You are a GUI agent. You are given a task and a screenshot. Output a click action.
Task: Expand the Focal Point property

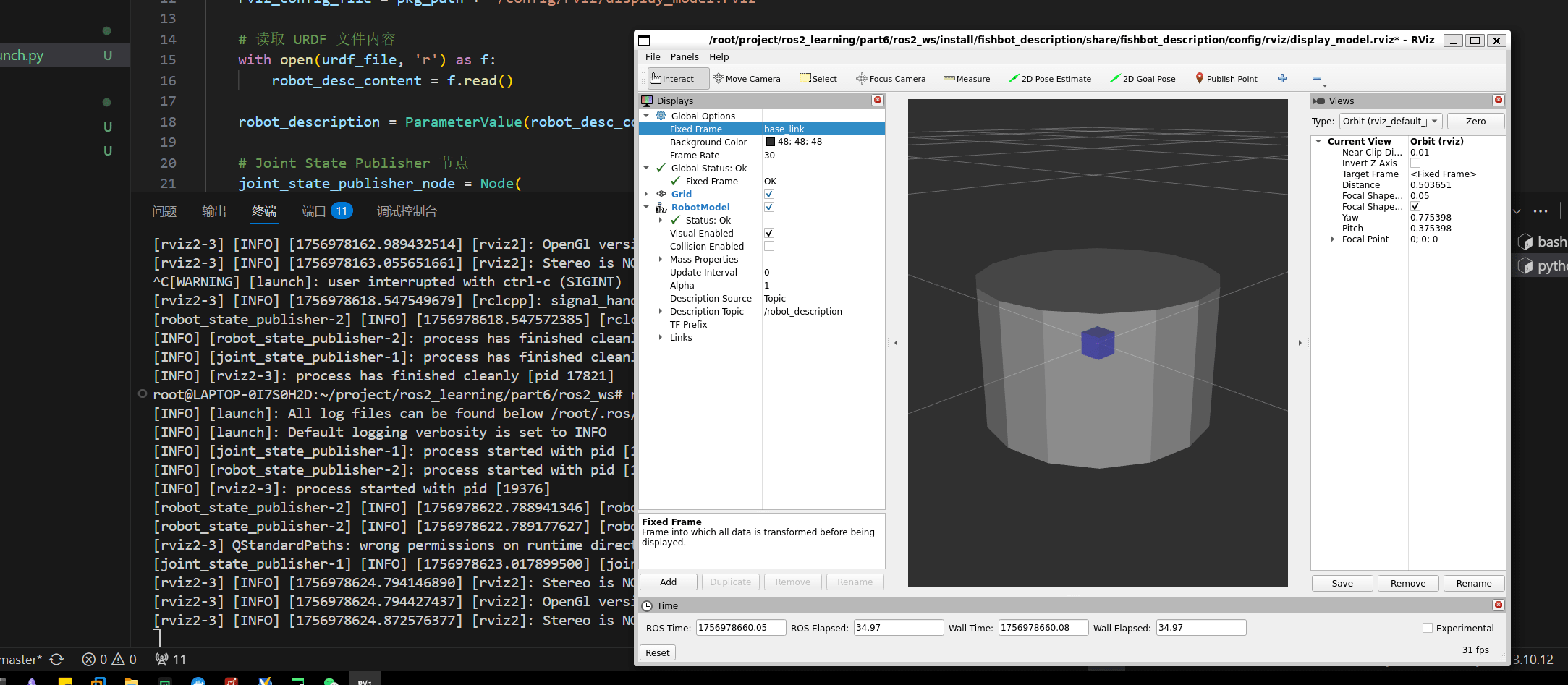pos(1333,239)
